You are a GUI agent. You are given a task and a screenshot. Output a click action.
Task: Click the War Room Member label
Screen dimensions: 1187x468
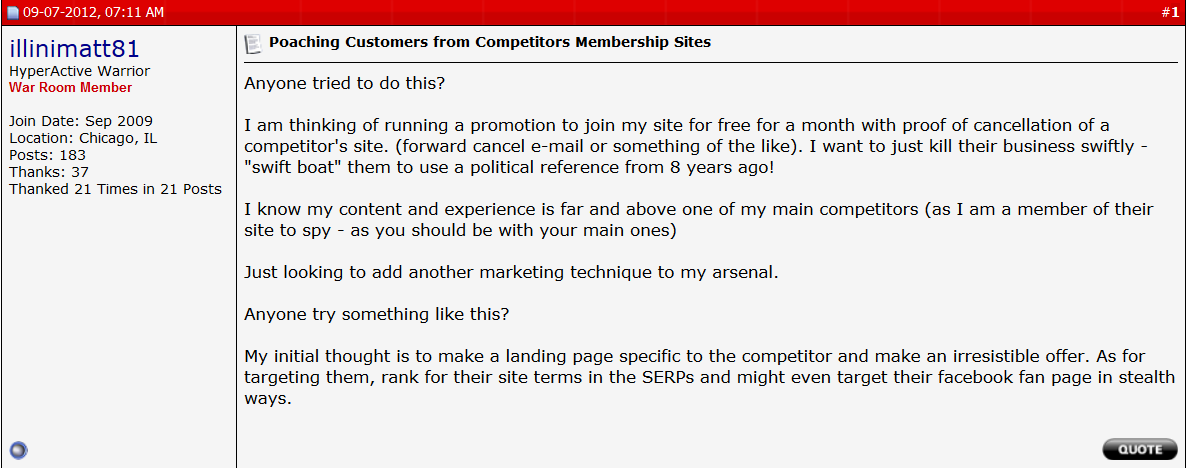[x=70, y=88]
